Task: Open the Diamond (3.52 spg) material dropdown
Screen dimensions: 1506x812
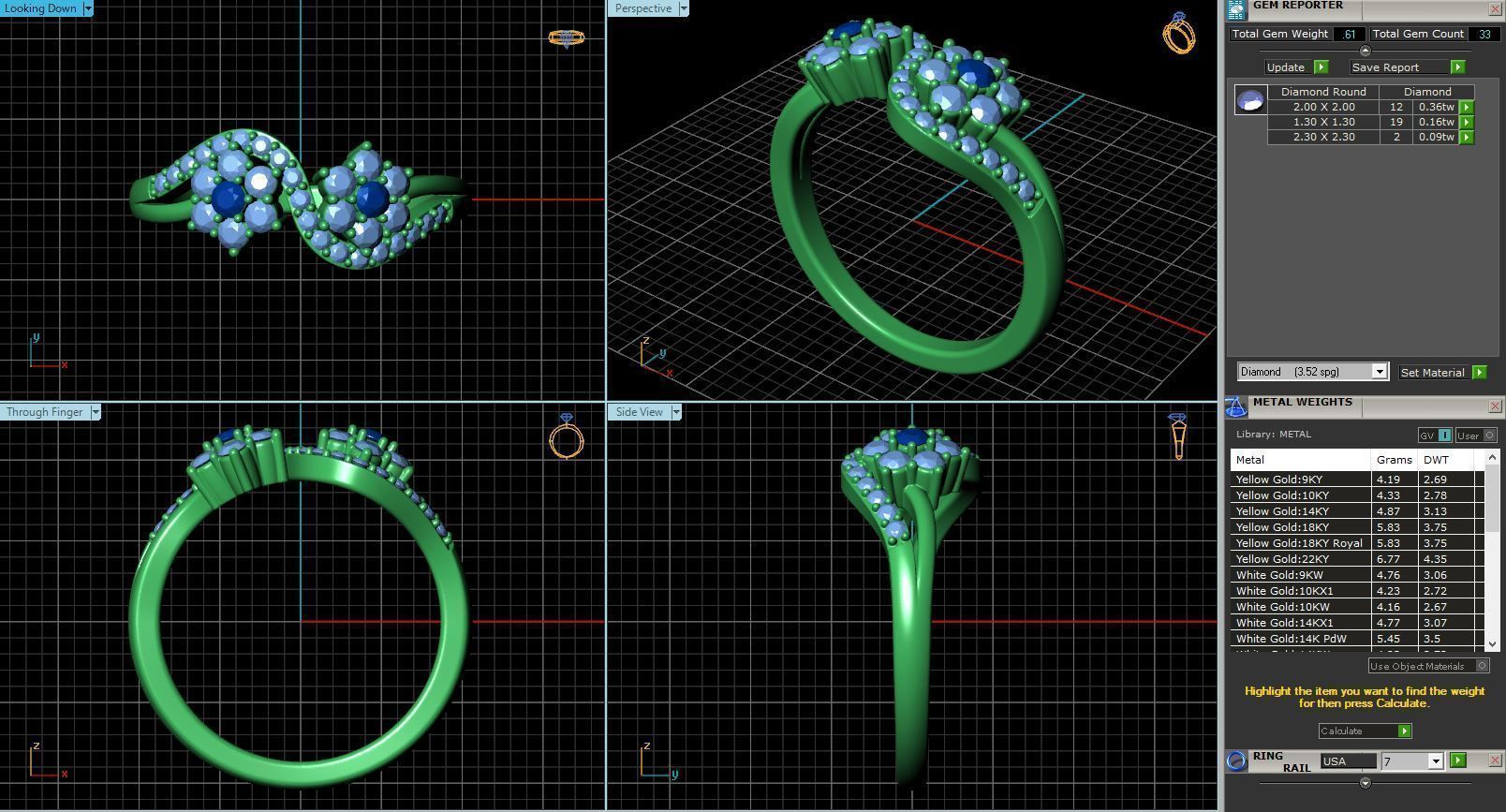Action: tap(1379, 372)
